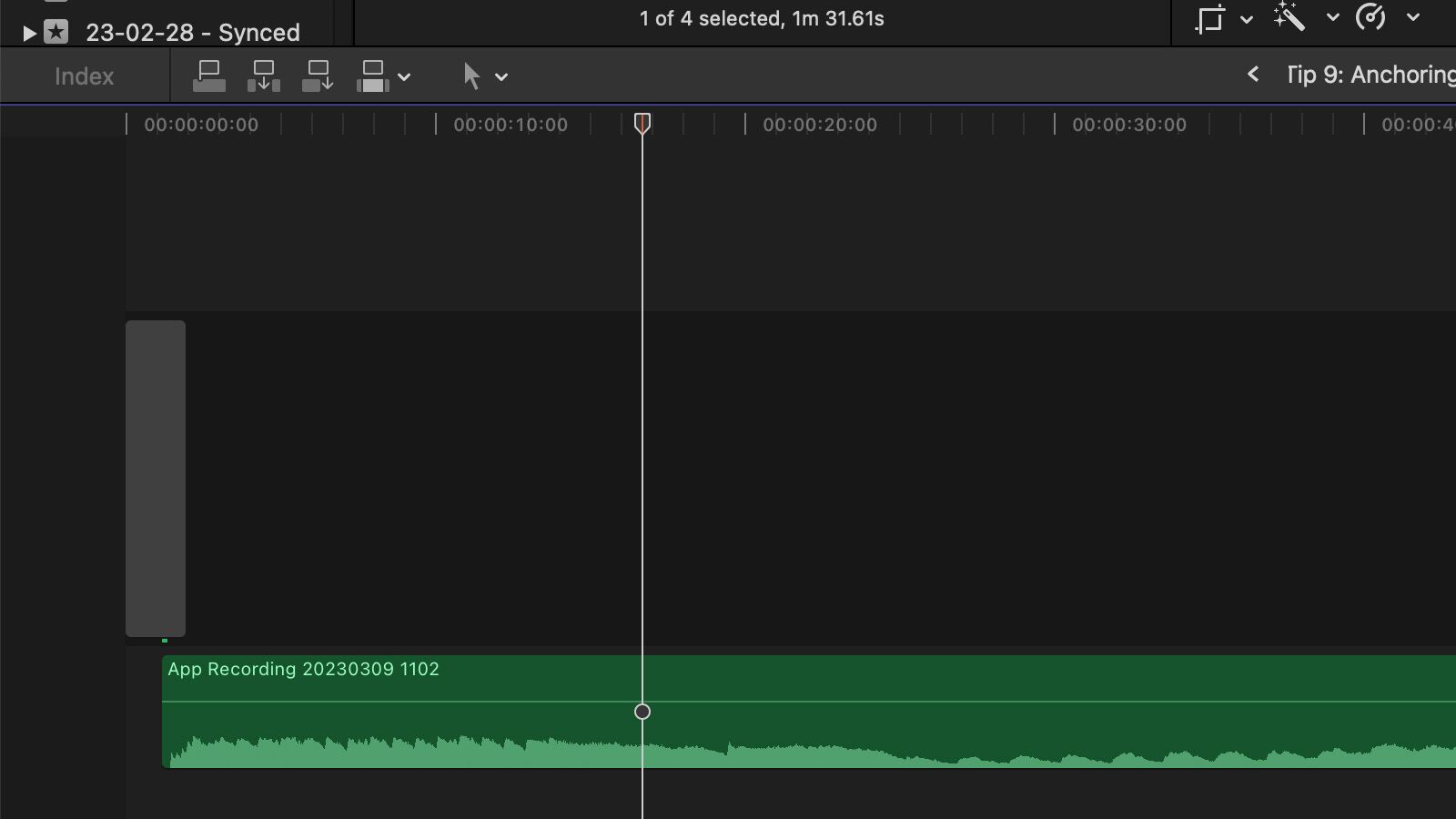Open the Enhancements dropdown chevron
1456x819 pixels.
[1333, 17]
